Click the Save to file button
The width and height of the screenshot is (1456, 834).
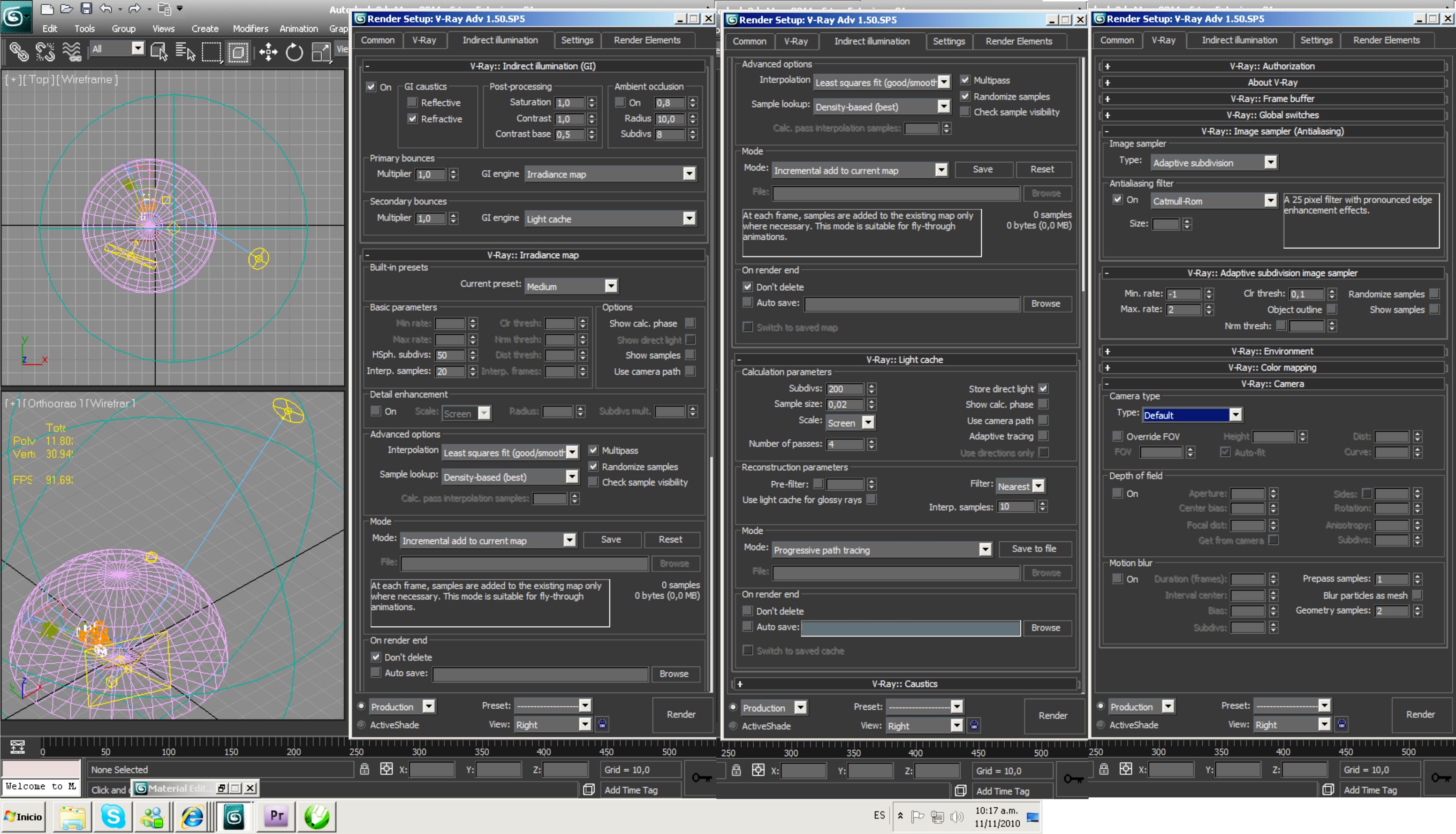click(1034, 549)
